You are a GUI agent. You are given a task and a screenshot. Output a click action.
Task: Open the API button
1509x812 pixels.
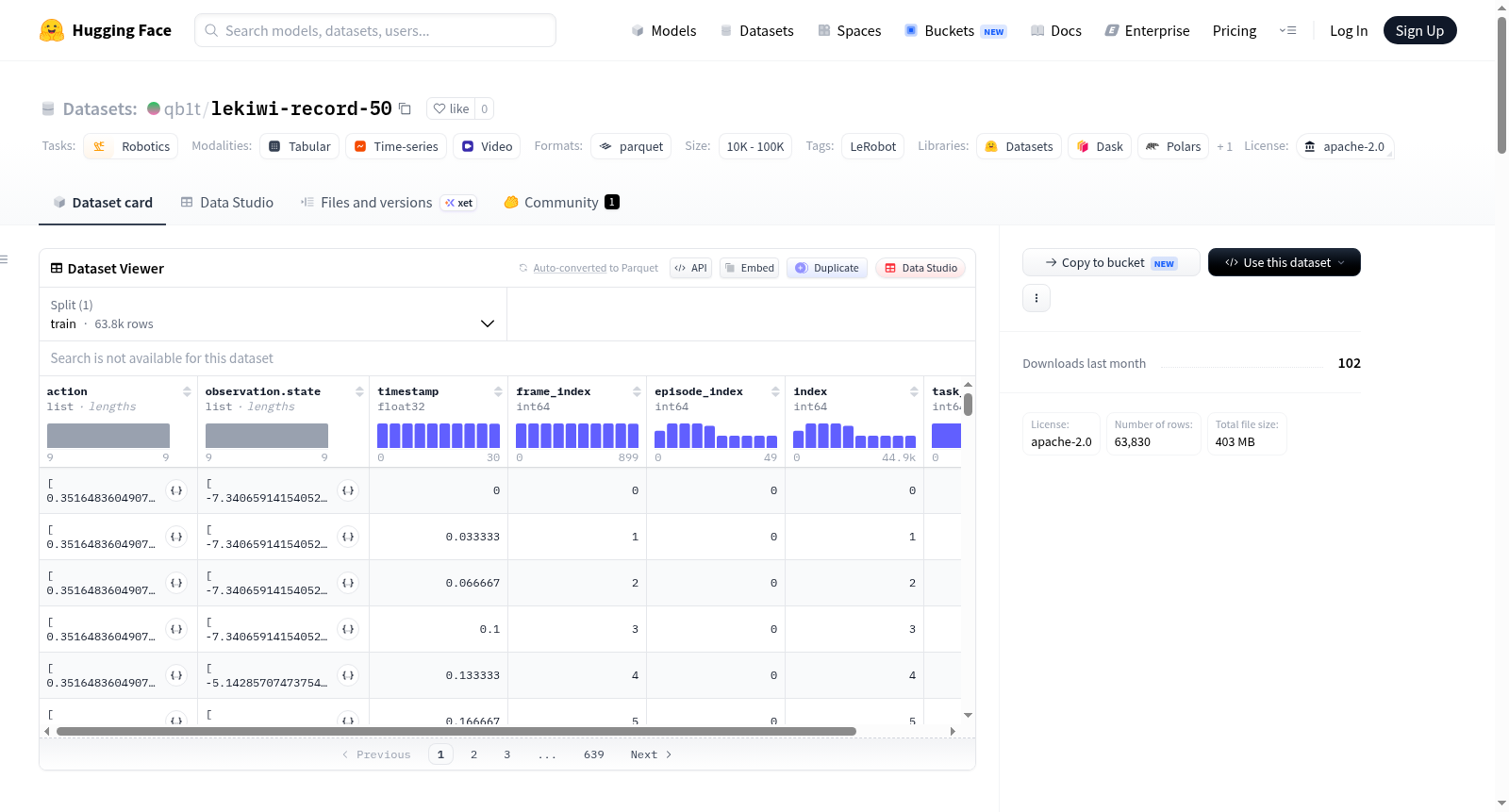pyautogui.click(x=690, y=268)
